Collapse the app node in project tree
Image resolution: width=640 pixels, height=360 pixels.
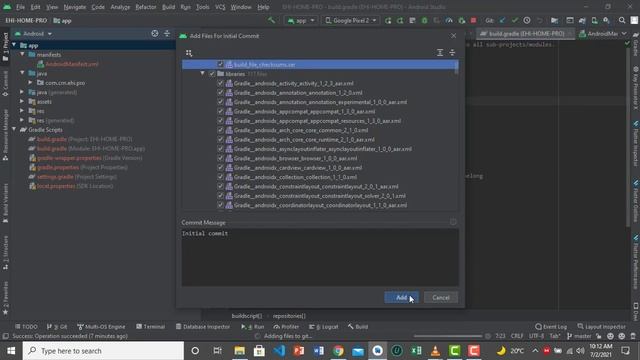click(14, 45)
